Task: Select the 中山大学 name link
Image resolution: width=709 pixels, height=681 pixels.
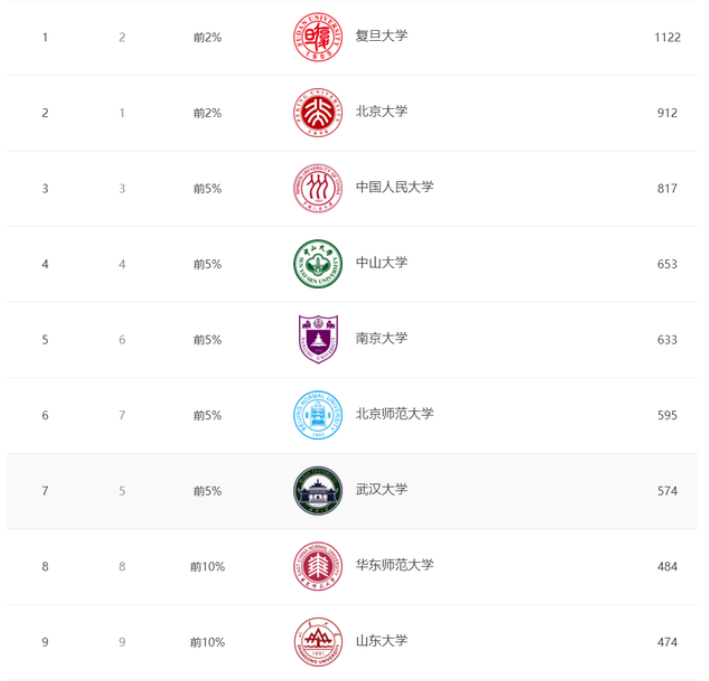Action: [x=381, y=263]
